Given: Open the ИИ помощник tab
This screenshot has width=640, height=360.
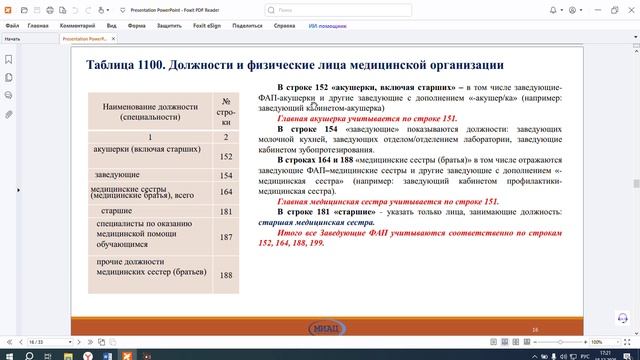Looking at the screenshot, I should click(327, 26).
